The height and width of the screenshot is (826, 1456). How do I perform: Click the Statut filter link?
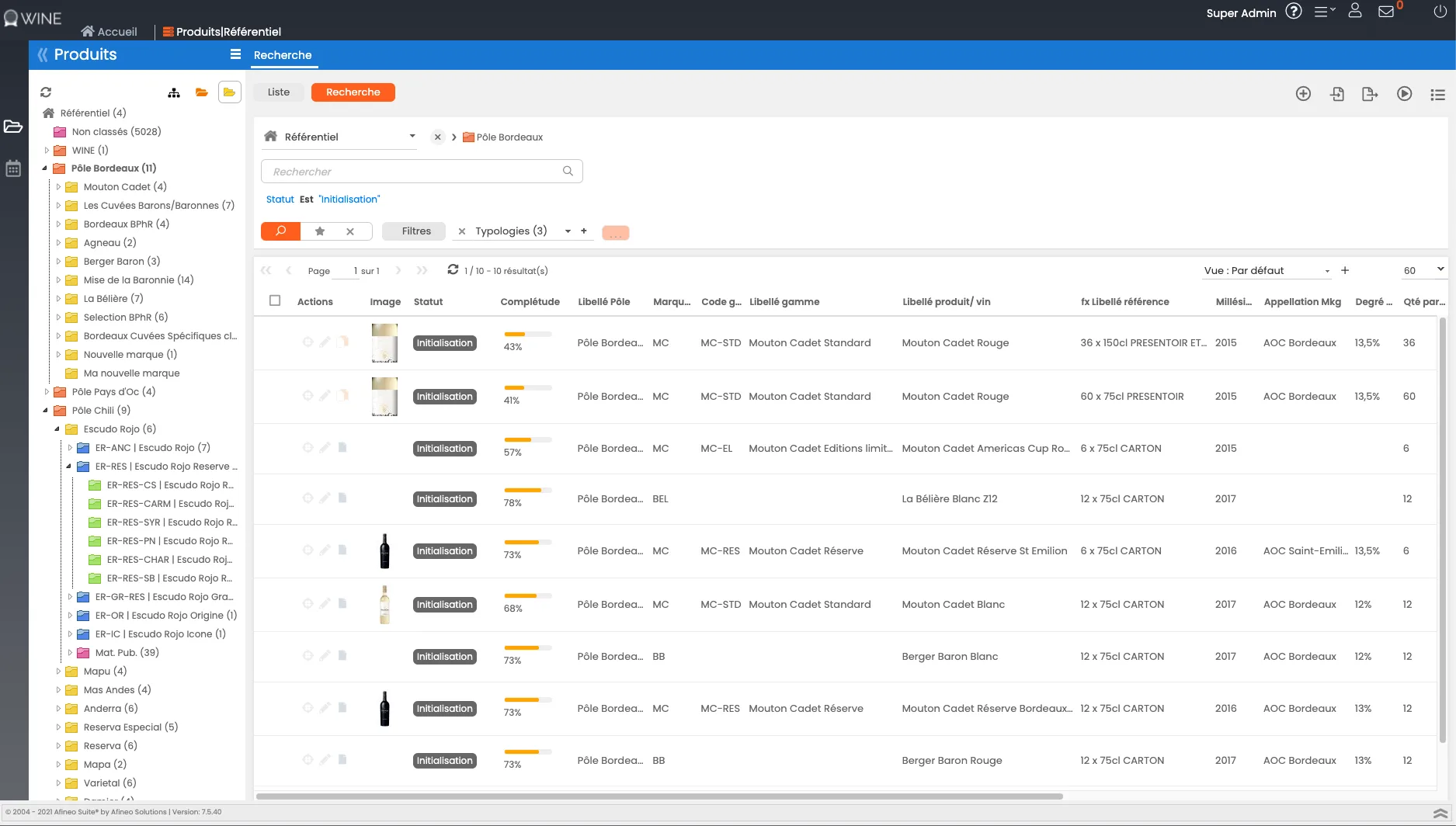coord(280,200)
